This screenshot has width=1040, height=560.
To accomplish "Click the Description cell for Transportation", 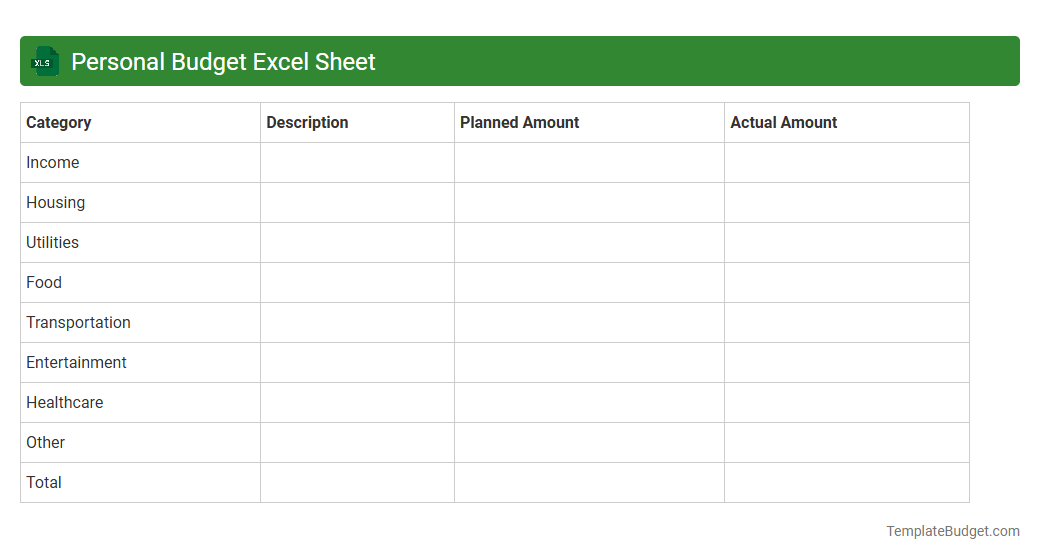I will click(x=358, y=322).
